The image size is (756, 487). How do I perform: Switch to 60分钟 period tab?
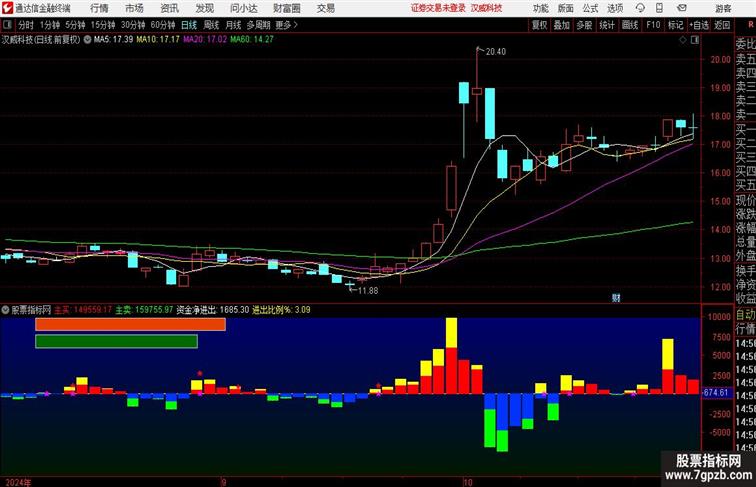coord(162,25)
